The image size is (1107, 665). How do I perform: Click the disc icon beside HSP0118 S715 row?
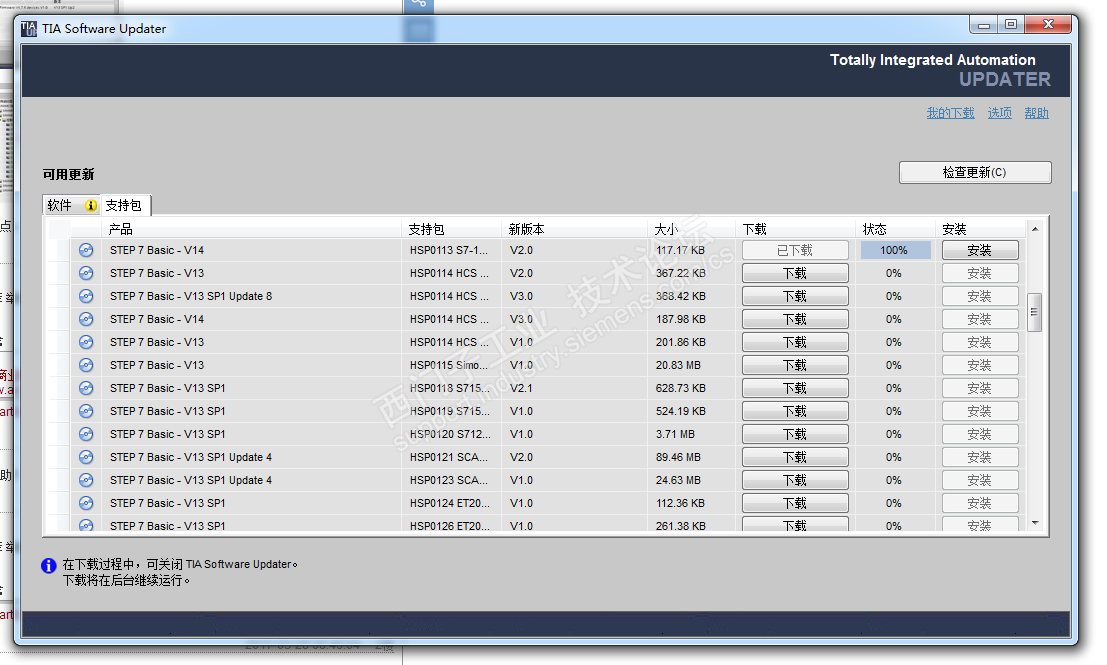pos(86,388)
